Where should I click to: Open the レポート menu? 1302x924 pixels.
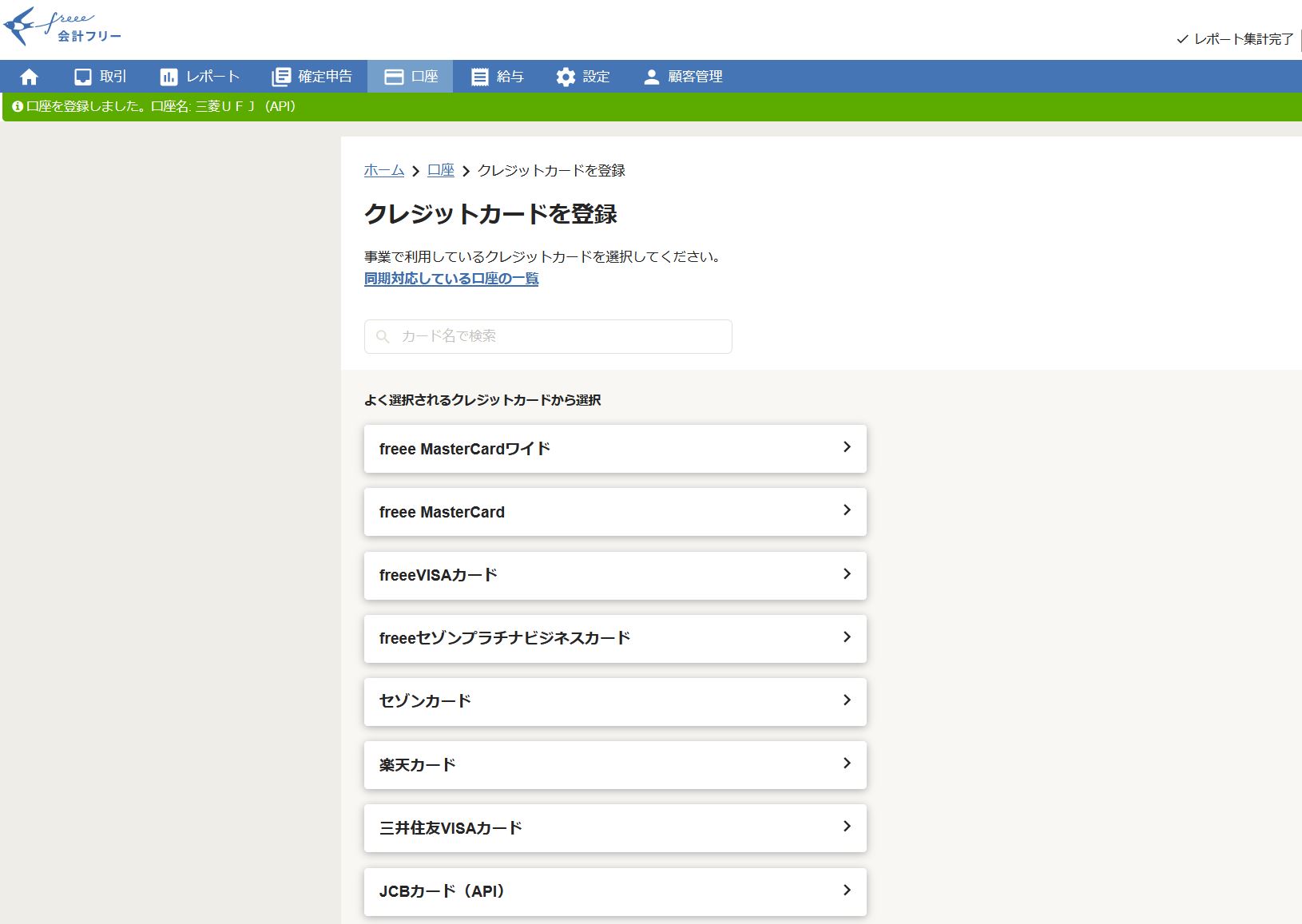coord(200,77)
